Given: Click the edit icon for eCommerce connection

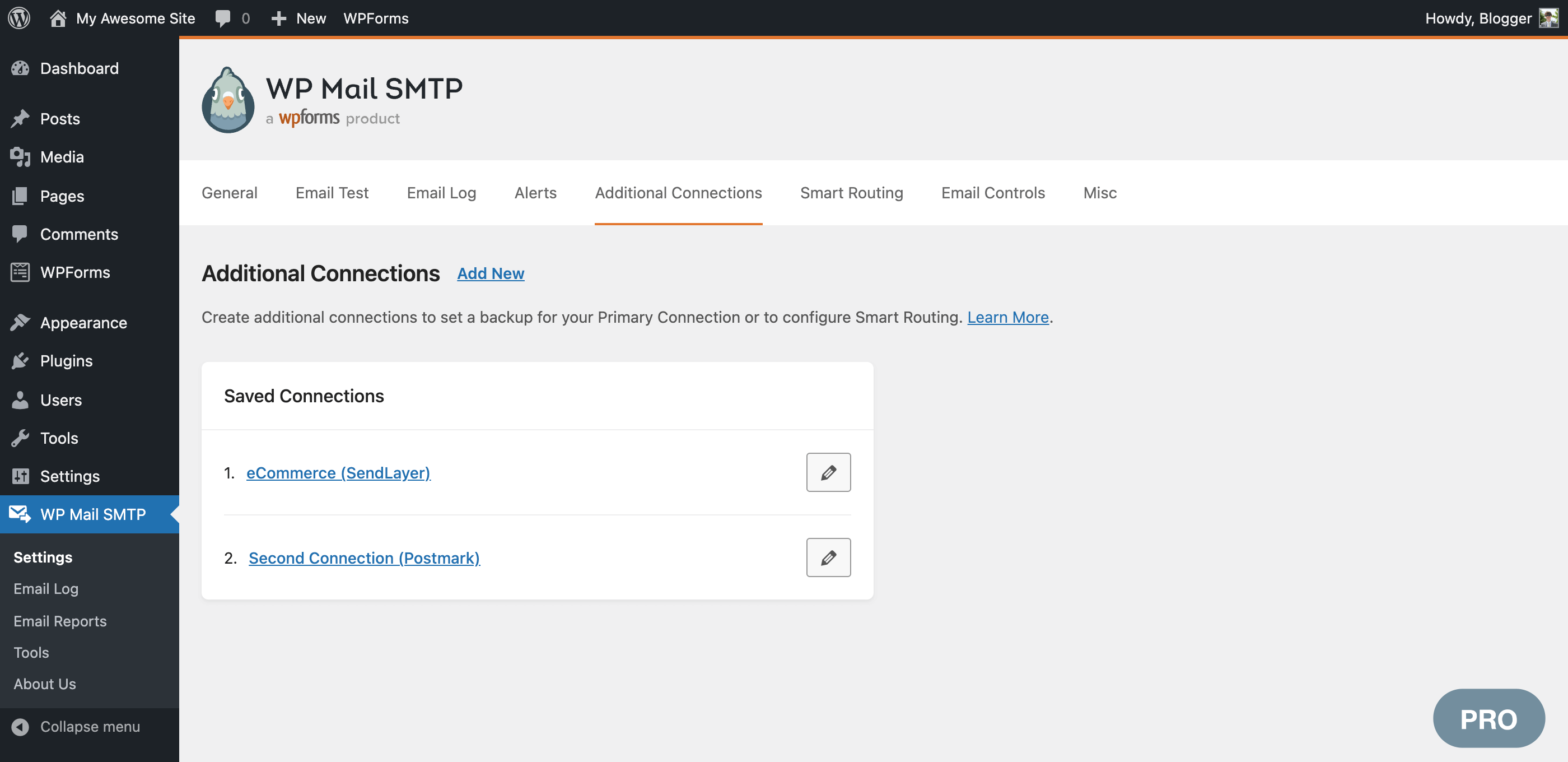Looking at the screenshot, I should [x=829, y=472].
